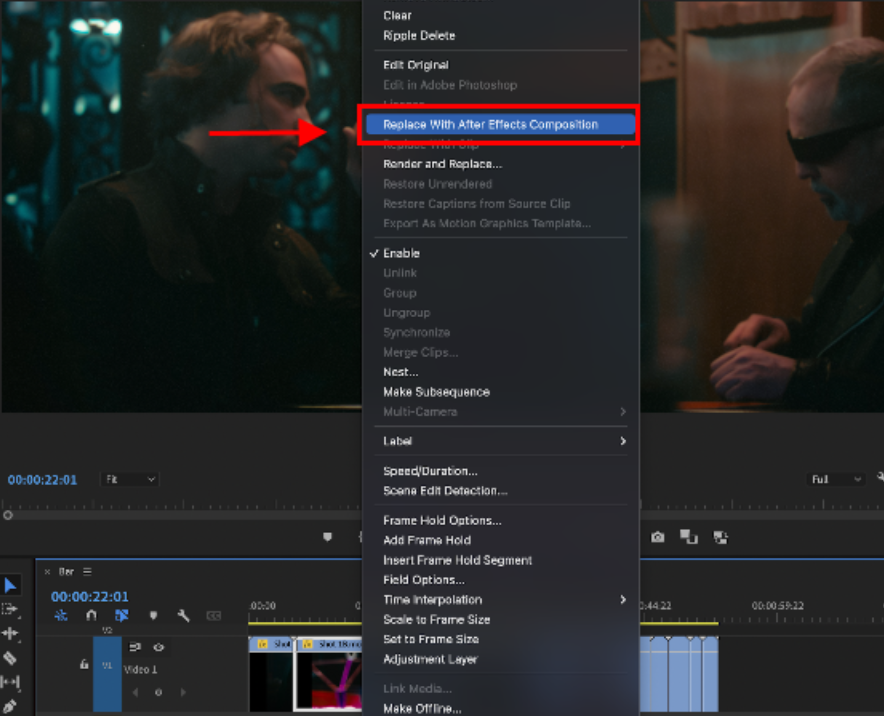Select the Selection tool arrow
Viewport: 884px width, 716px height.
10,586
